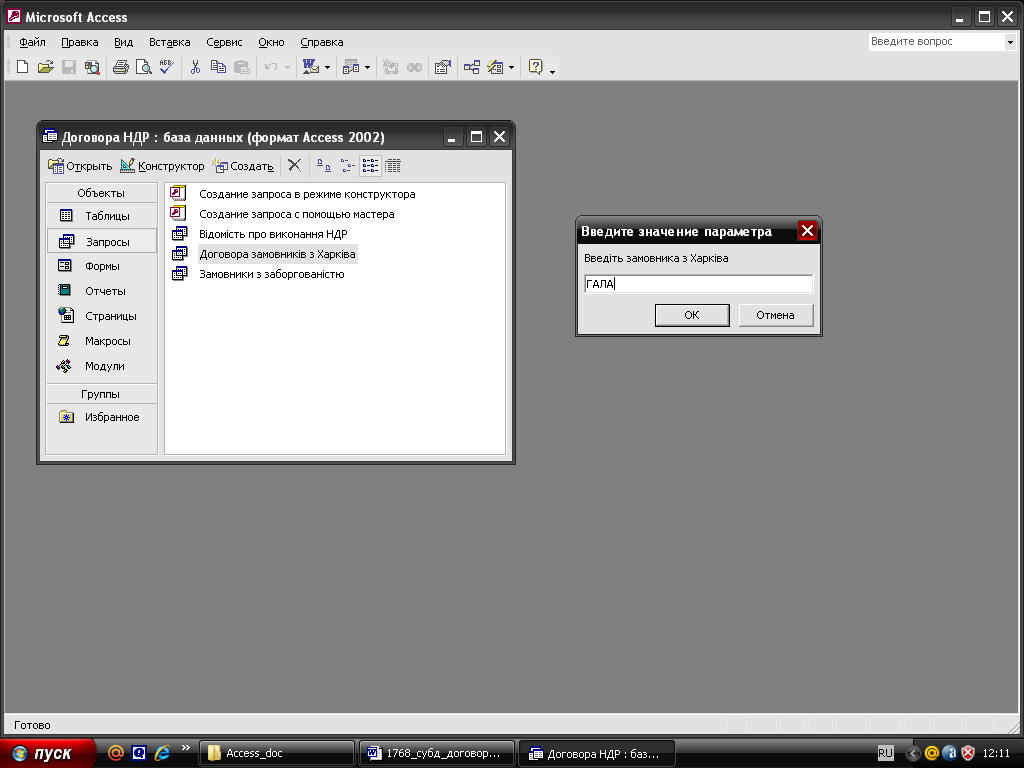Select Отчеты in the objects pane
The image size is (1024, 768).
(x=101, y=291)
